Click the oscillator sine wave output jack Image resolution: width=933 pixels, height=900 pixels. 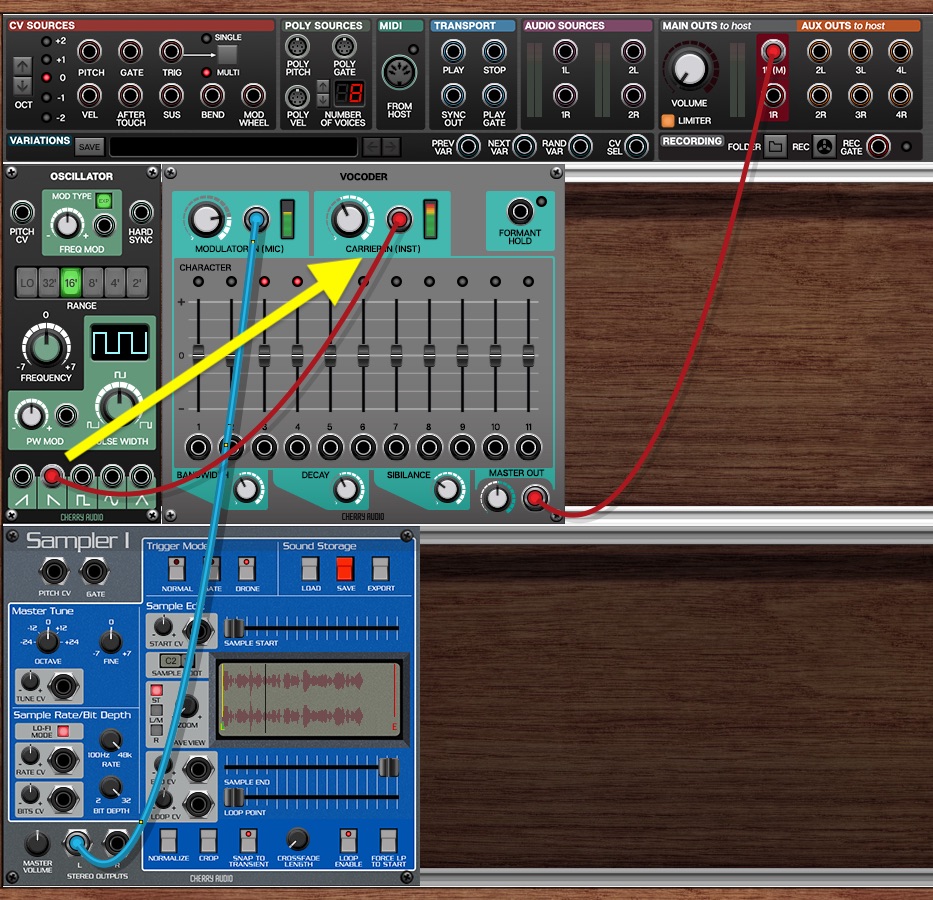(112, 477)
